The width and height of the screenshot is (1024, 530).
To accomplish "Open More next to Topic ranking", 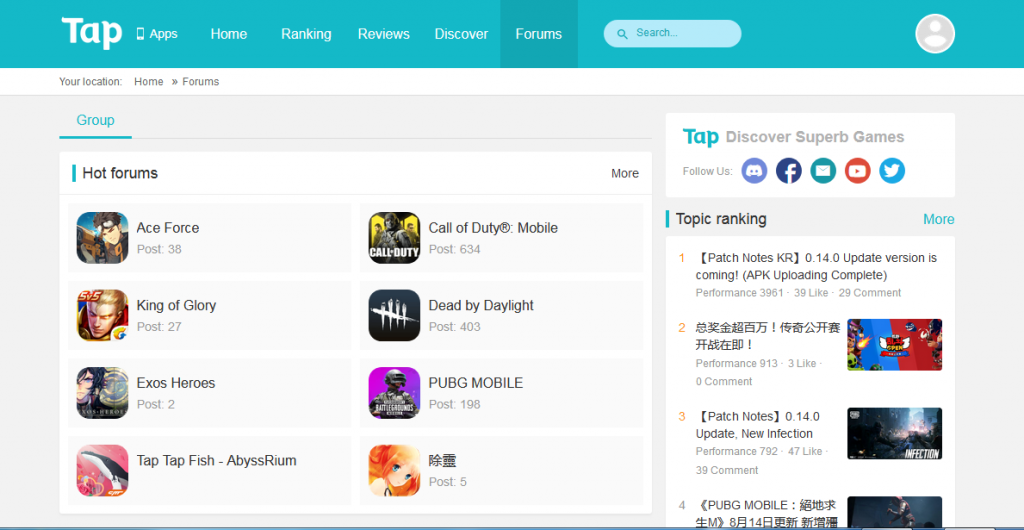I will click(x=938, y=219).
